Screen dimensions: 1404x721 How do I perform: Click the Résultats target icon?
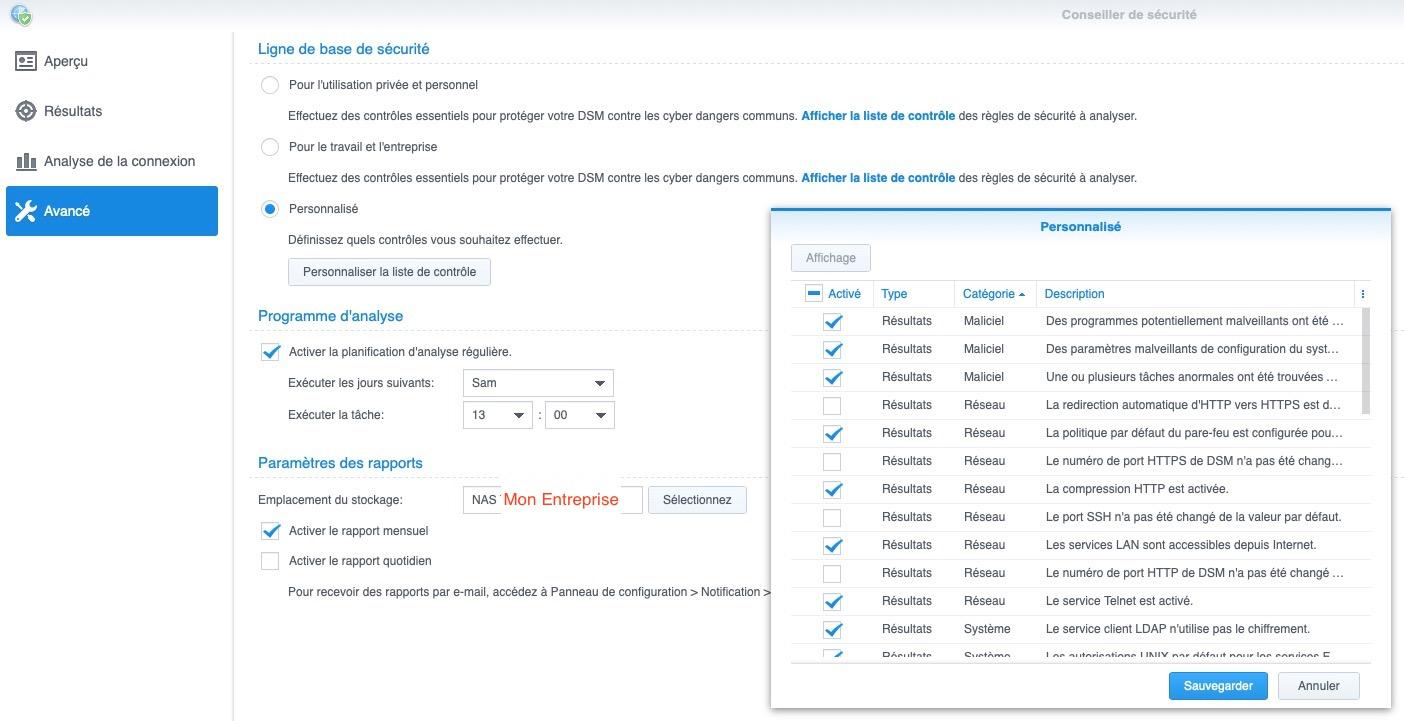(26, 111)
